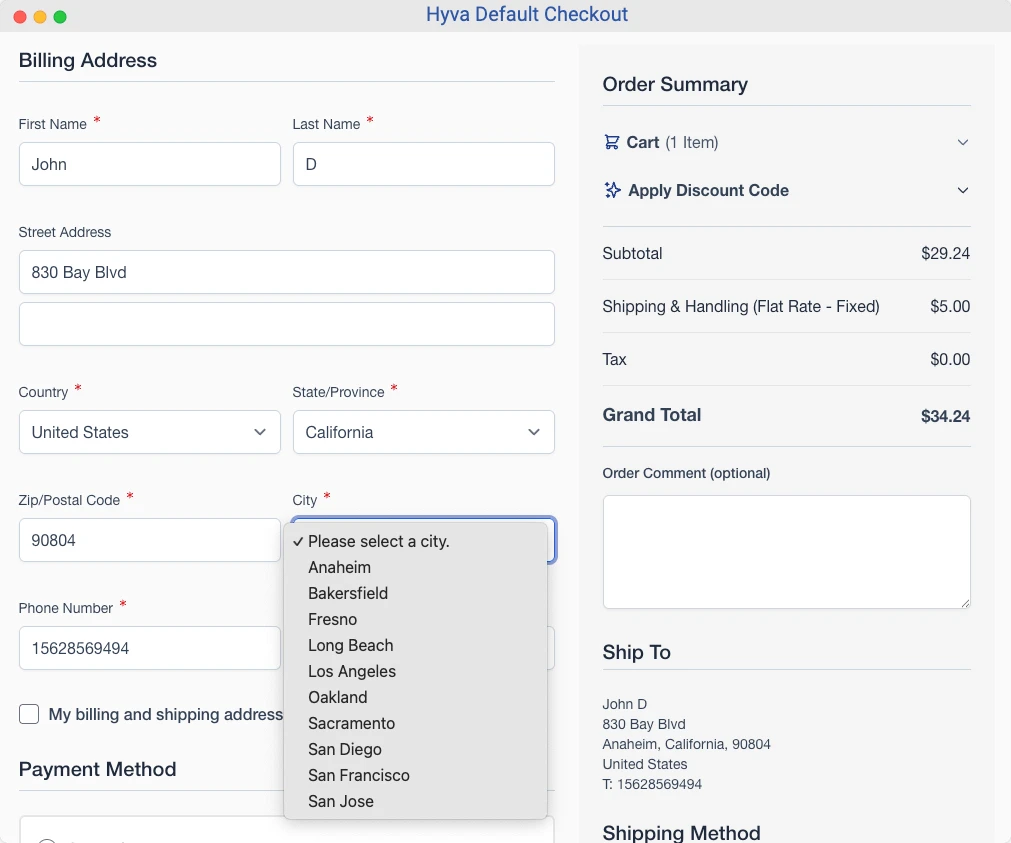The width and height of the screenshot is (1011, 843).
Task: Open the Country dropdown showing United States
Action: coord(149,432)
